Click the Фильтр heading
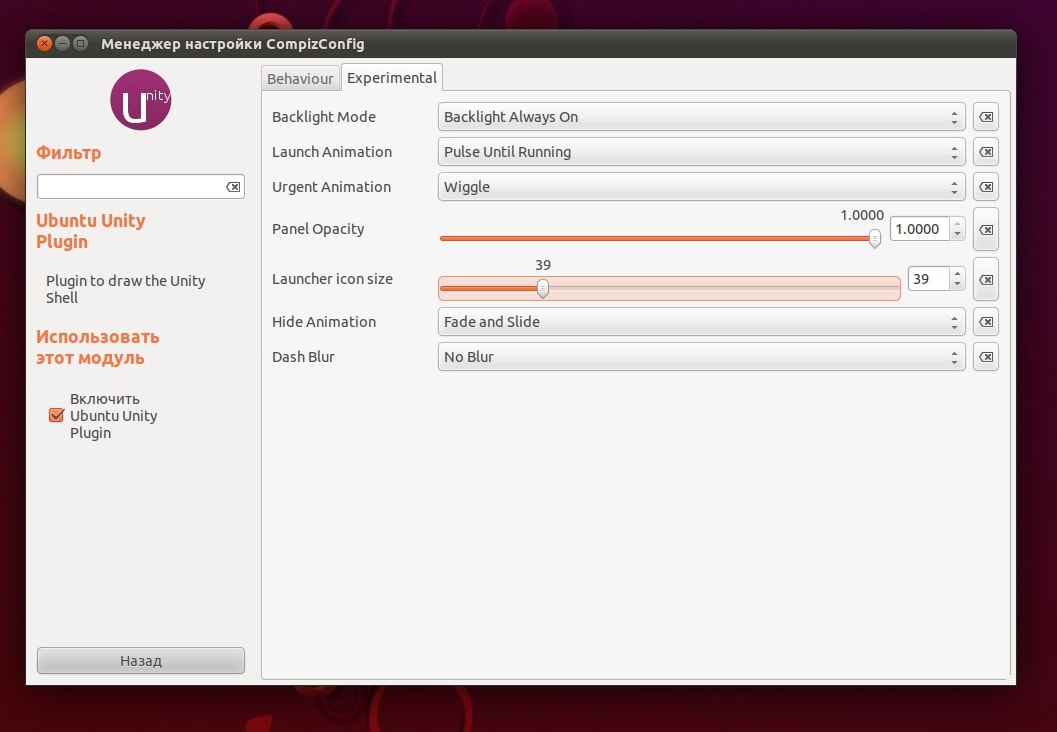The height and width of the screenshot is (732, 1057). pos(68,152)
